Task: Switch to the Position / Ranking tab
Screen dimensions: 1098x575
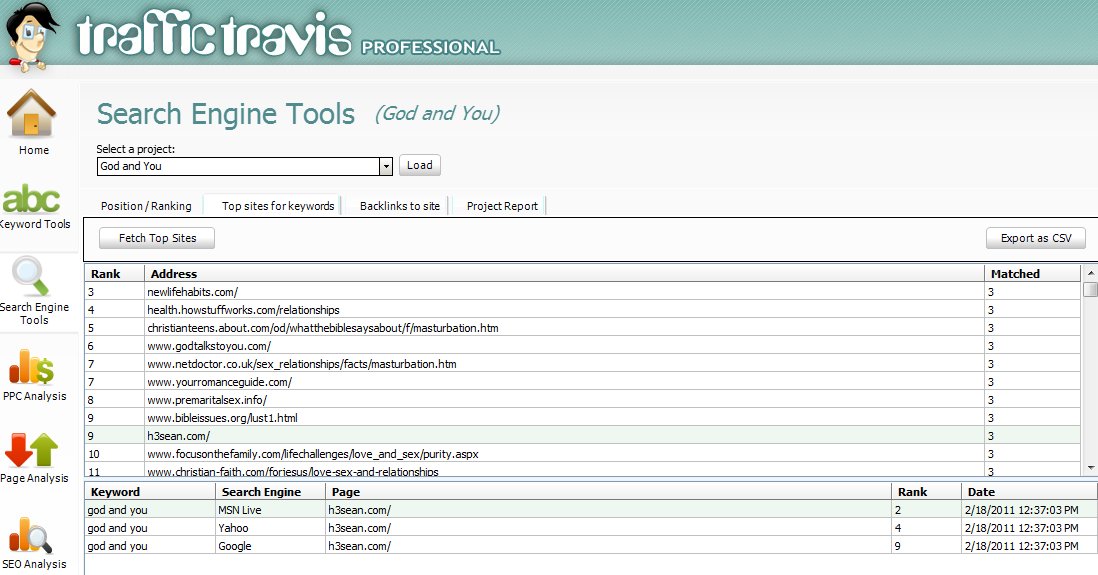Action: (x=146, y=206)
